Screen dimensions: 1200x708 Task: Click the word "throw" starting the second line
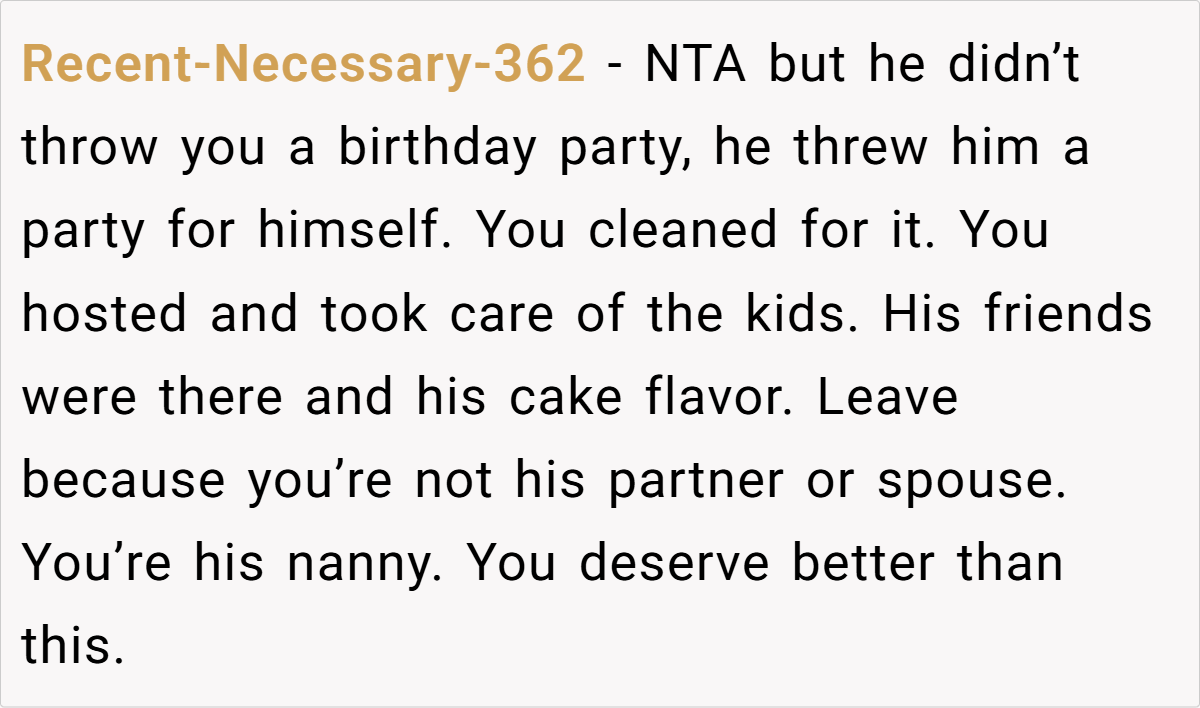tap(90, 148)
